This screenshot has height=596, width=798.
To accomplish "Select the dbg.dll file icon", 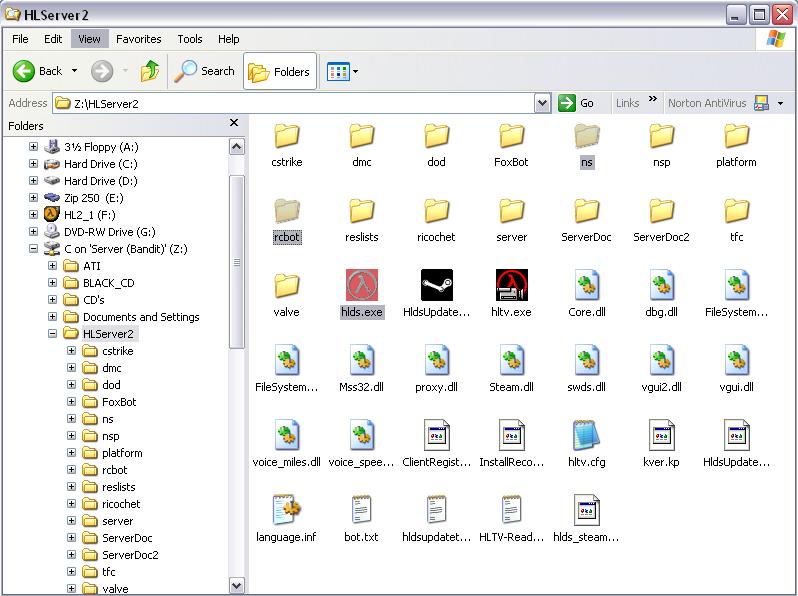I will click(661, 285).
